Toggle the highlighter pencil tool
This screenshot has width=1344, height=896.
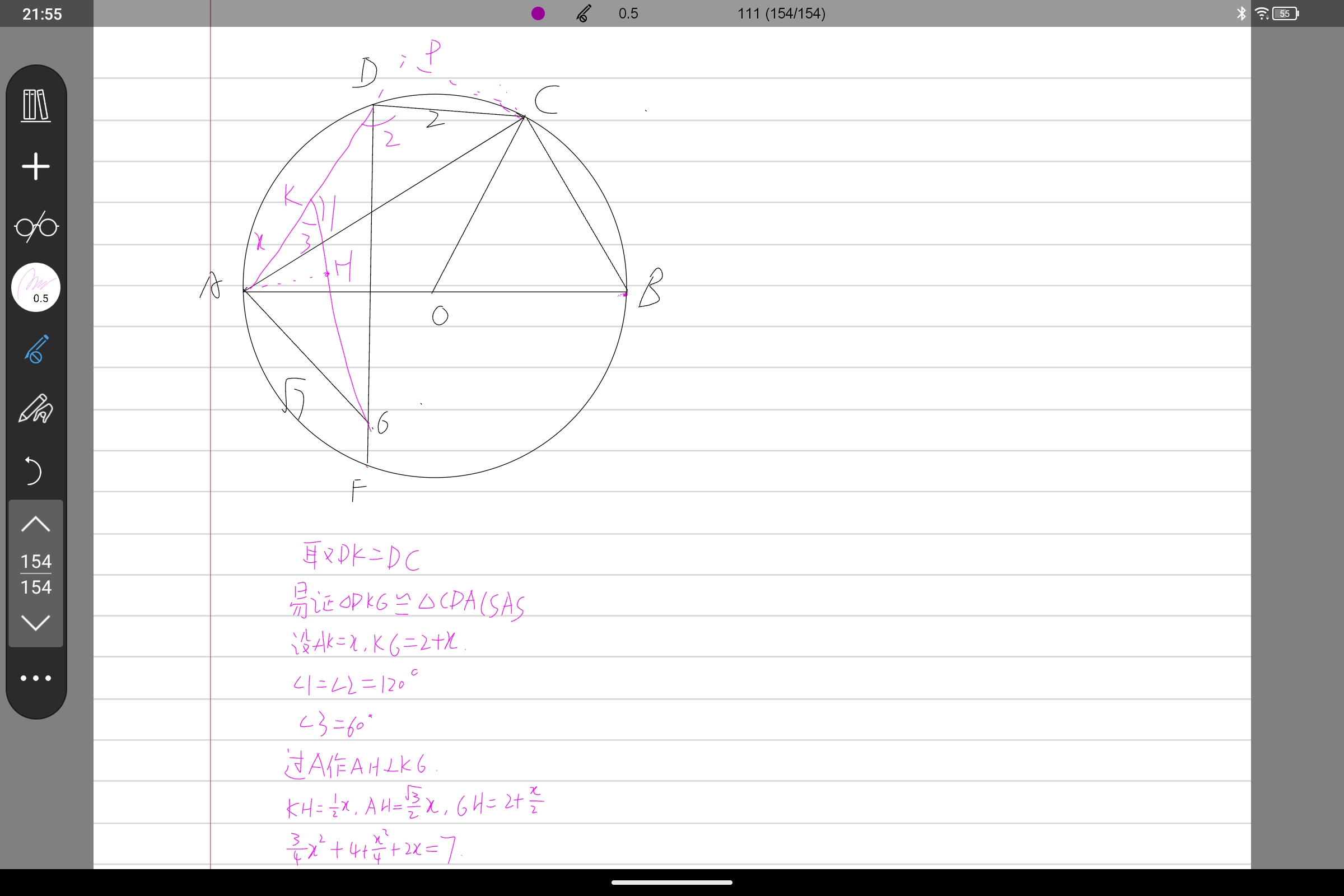(x=36, y=409)
